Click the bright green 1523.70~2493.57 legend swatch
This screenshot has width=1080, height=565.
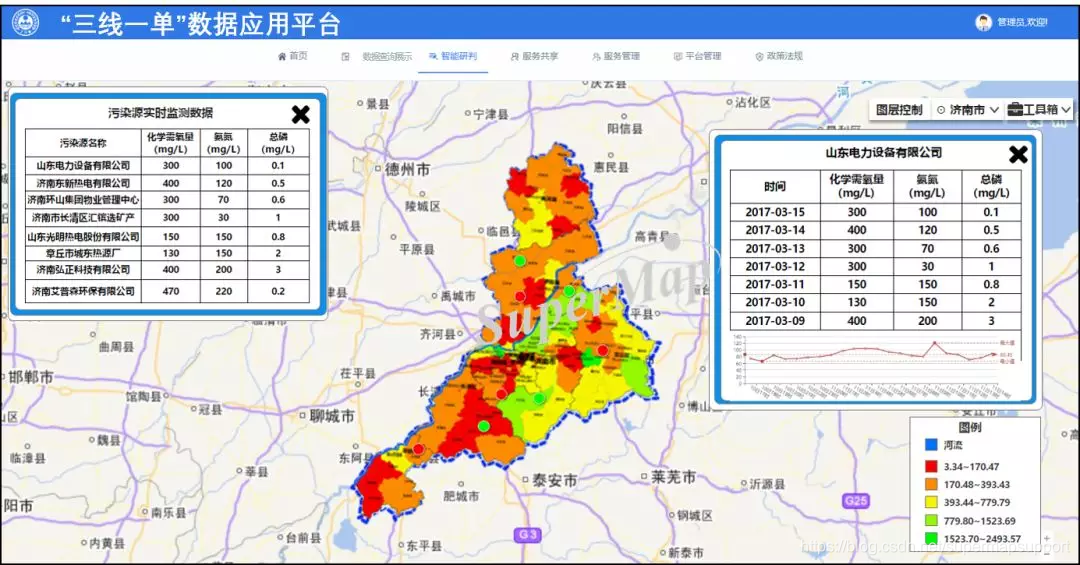coord(931,539)
